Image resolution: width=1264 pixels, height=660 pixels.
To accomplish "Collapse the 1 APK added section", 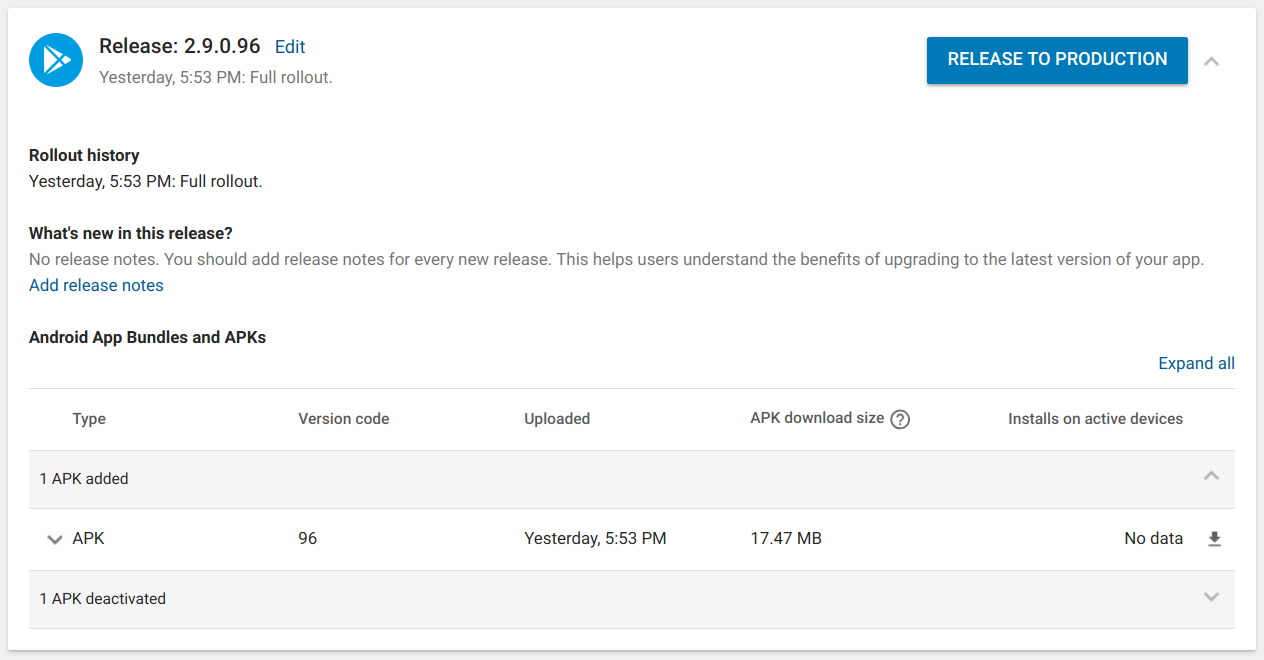I will 1211,476.
